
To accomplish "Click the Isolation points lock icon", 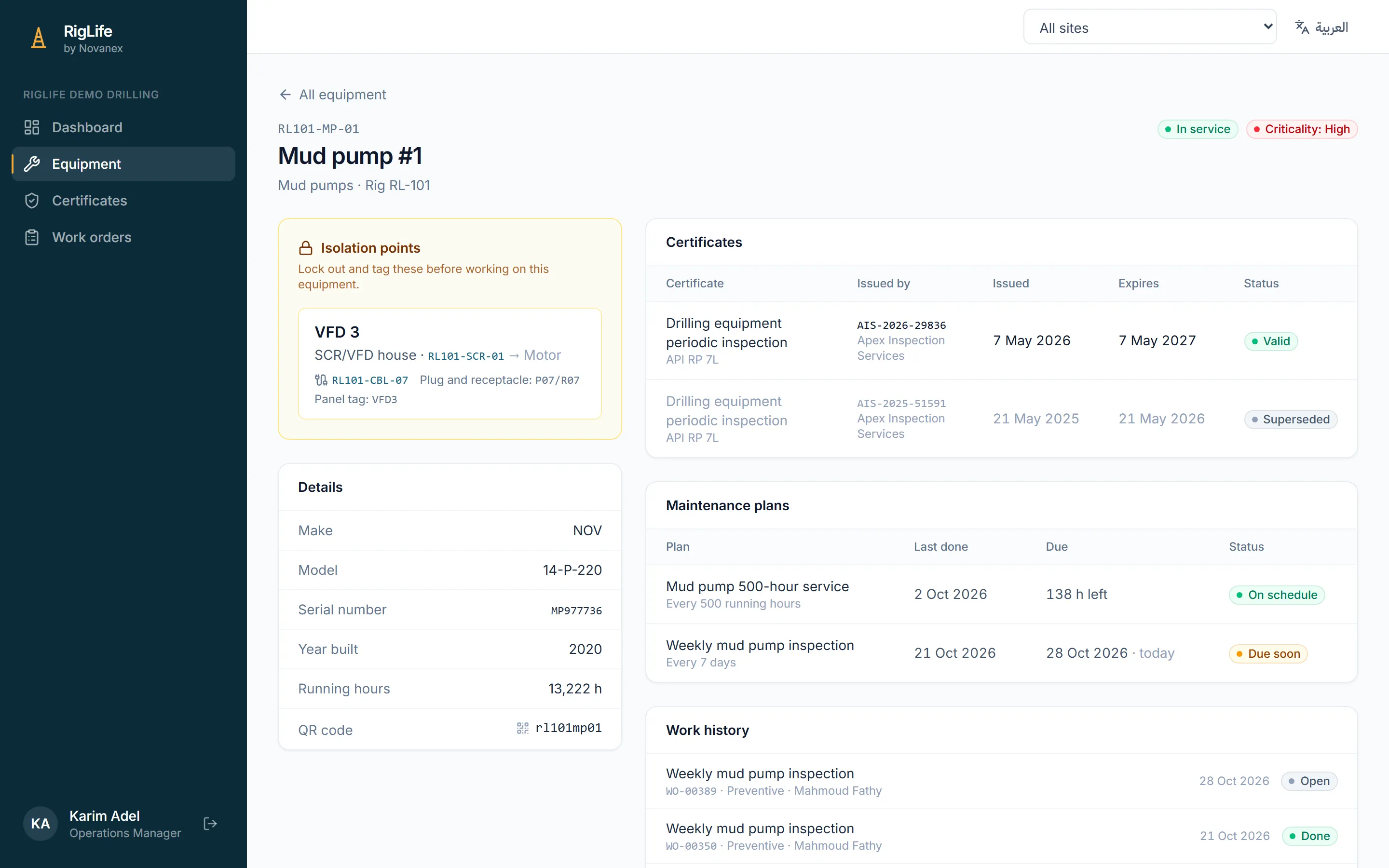I will (x=306, y=248).
